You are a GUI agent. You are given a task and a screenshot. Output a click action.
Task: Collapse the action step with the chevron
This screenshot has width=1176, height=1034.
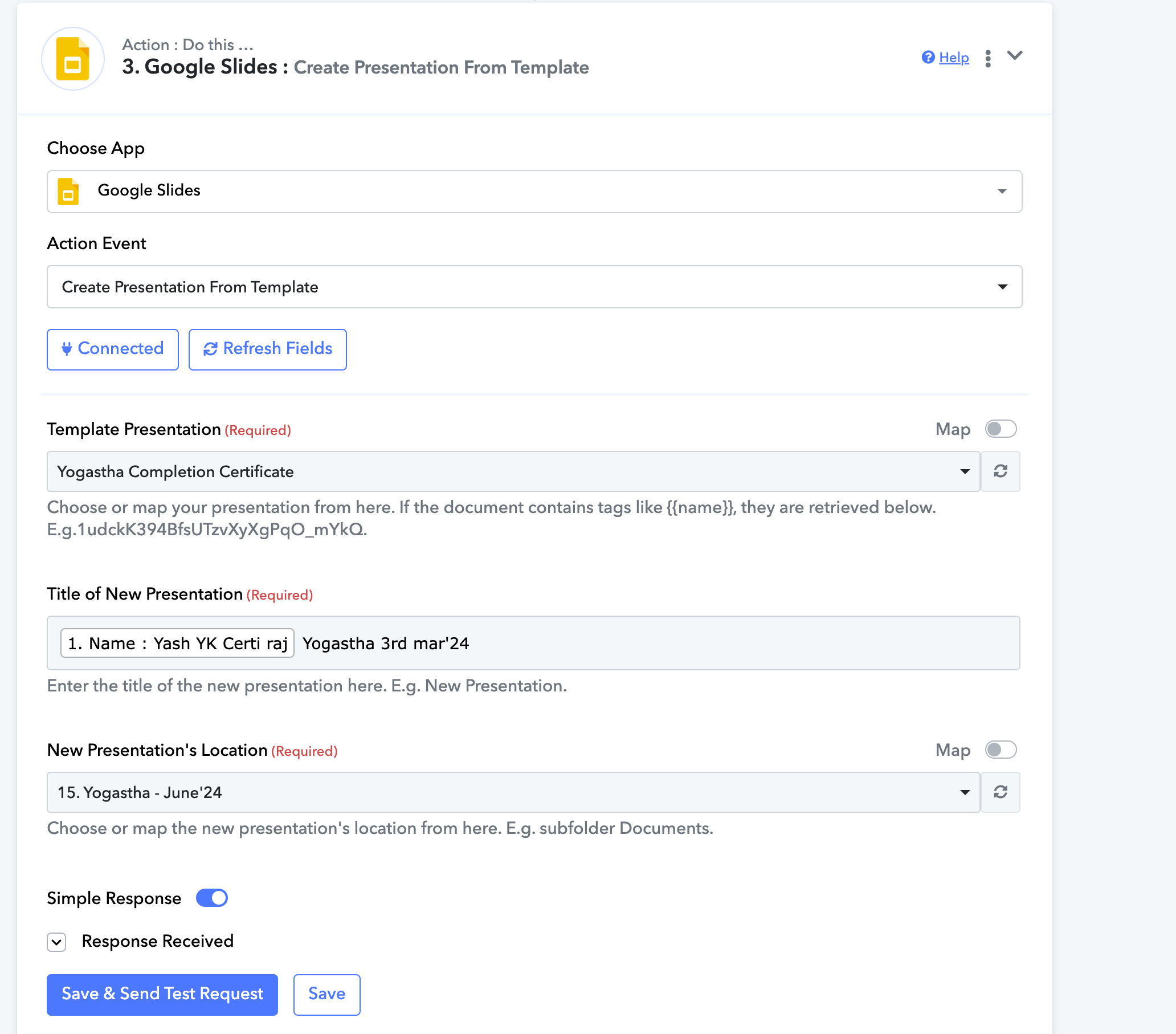(x=1015, y=56)
